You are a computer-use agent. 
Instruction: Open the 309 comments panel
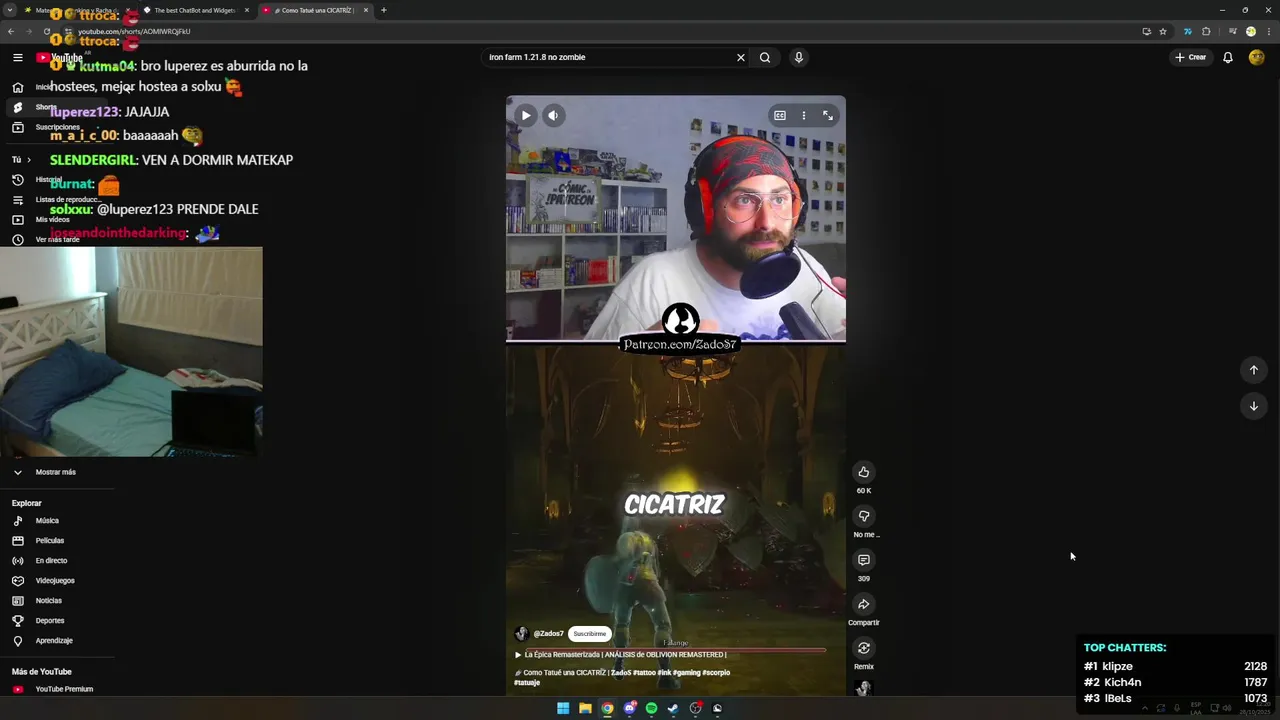864,560
